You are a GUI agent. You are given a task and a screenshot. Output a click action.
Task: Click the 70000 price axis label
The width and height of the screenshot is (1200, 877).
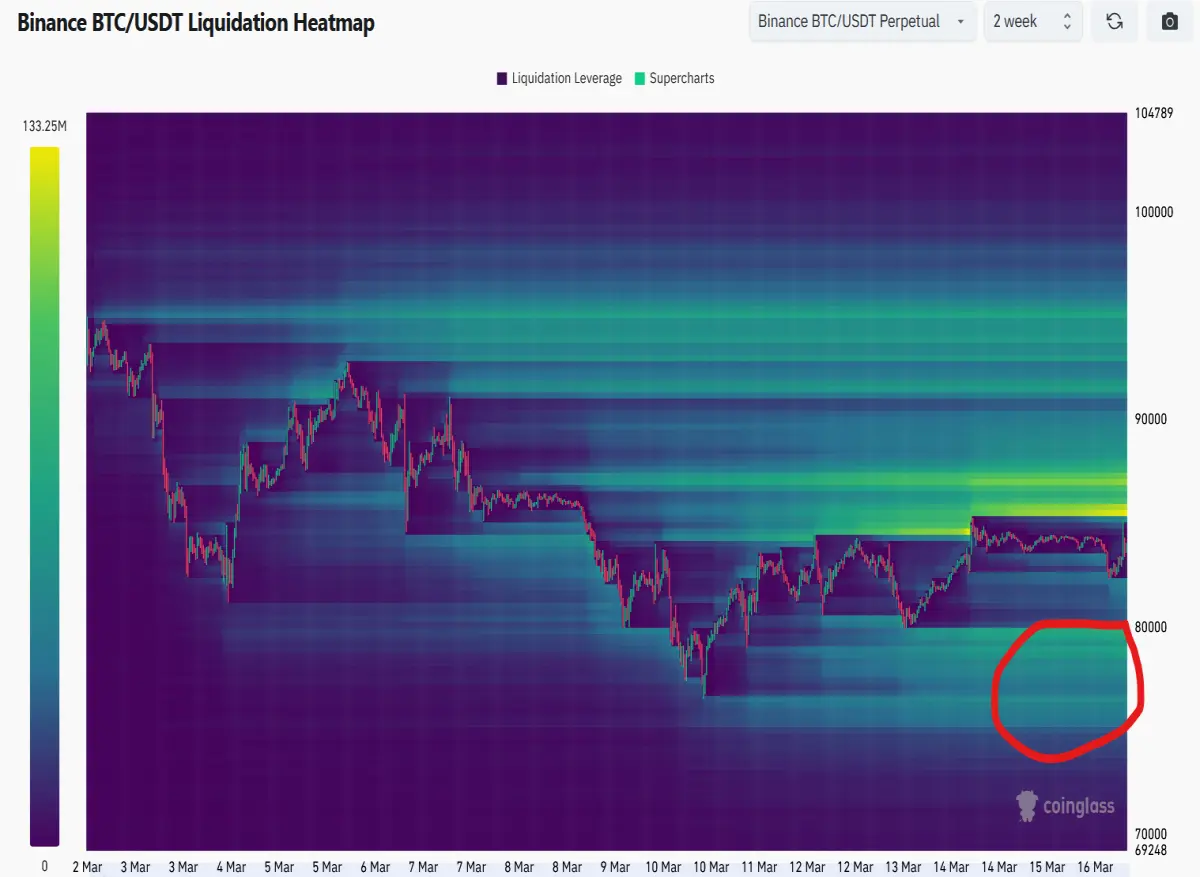click(x=1153, y=834)
